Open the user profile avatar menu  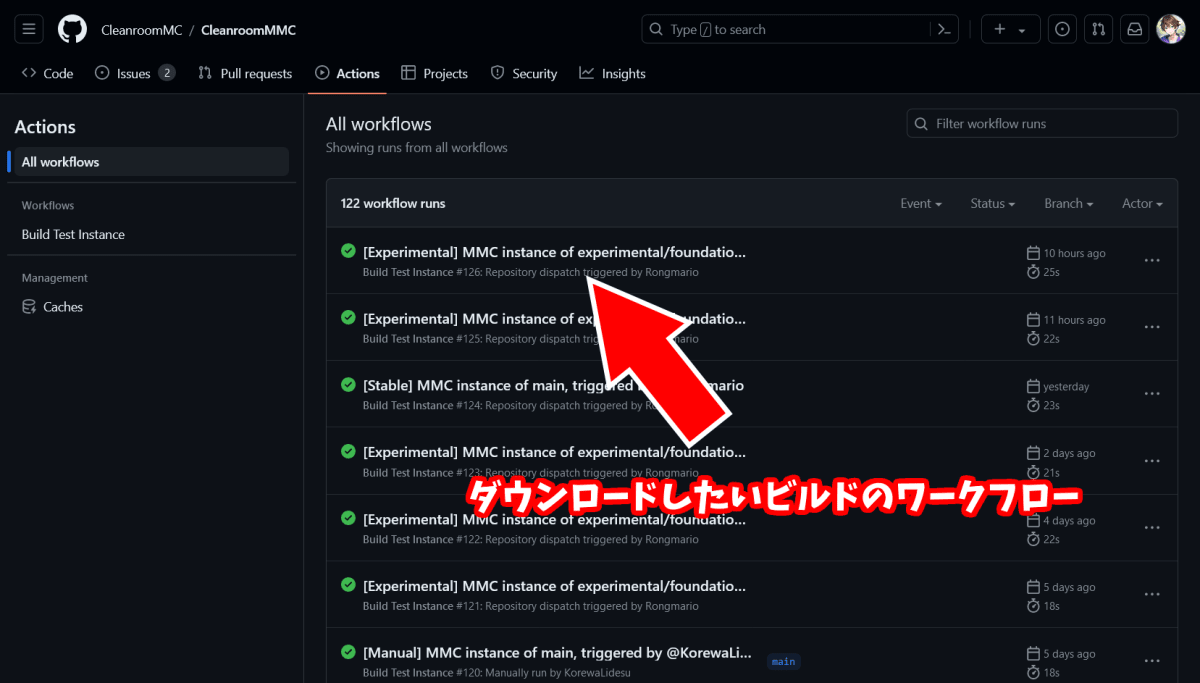tap(1171, 29)
